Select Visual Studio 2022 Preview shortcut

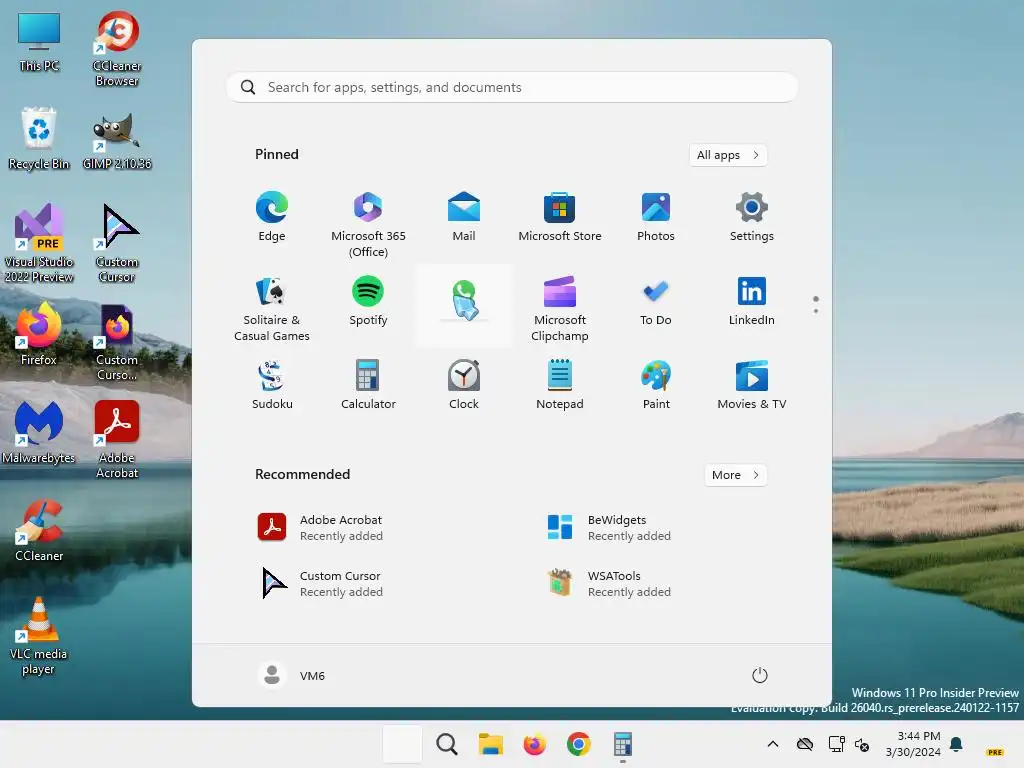pos(39,243)
